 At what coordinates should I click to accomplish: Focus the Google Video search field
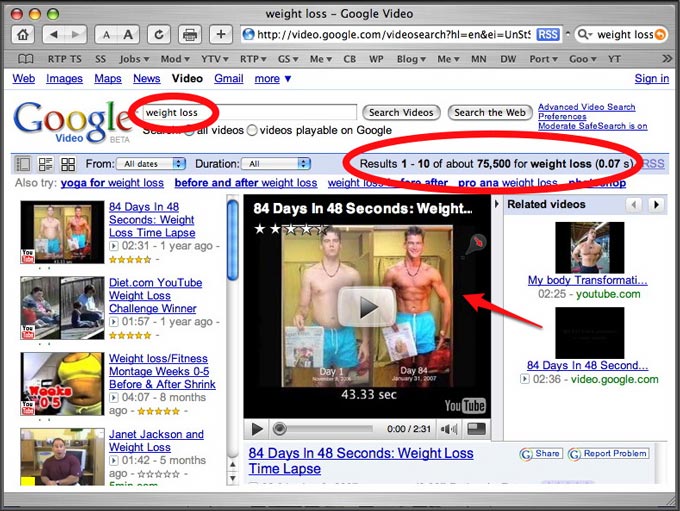coord(249,112)
